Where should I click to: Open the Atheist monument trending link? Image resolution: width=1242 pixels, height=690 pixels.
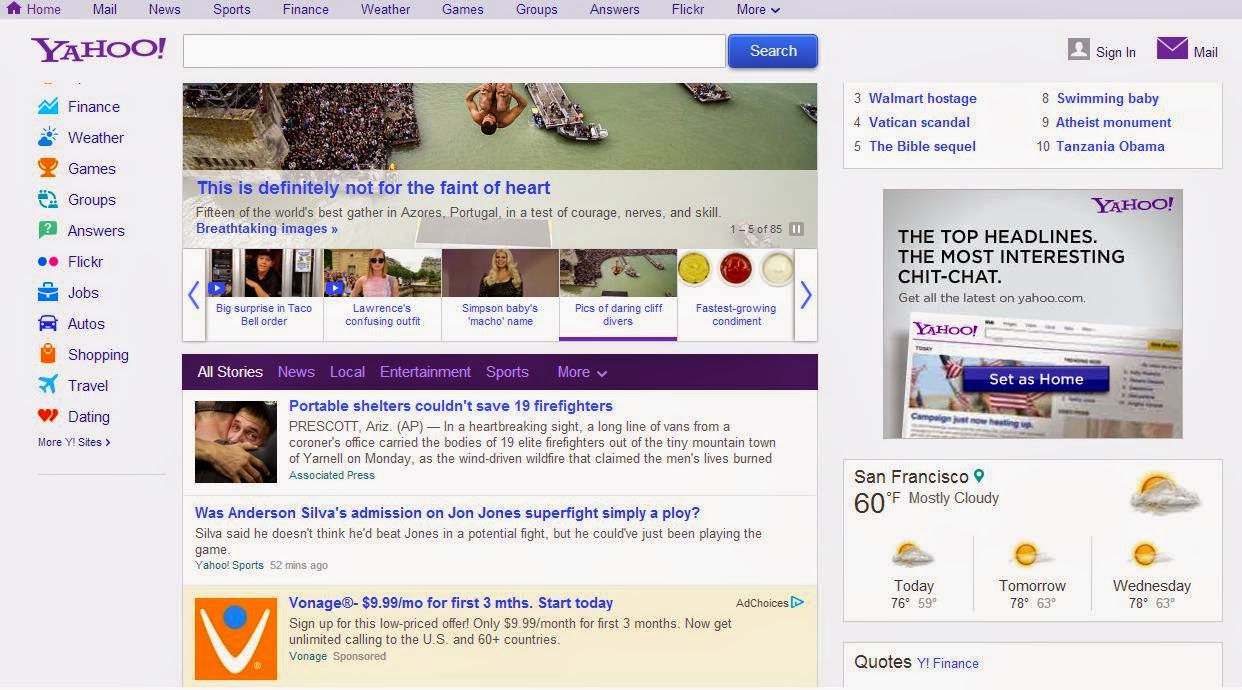coord(1114,122)
